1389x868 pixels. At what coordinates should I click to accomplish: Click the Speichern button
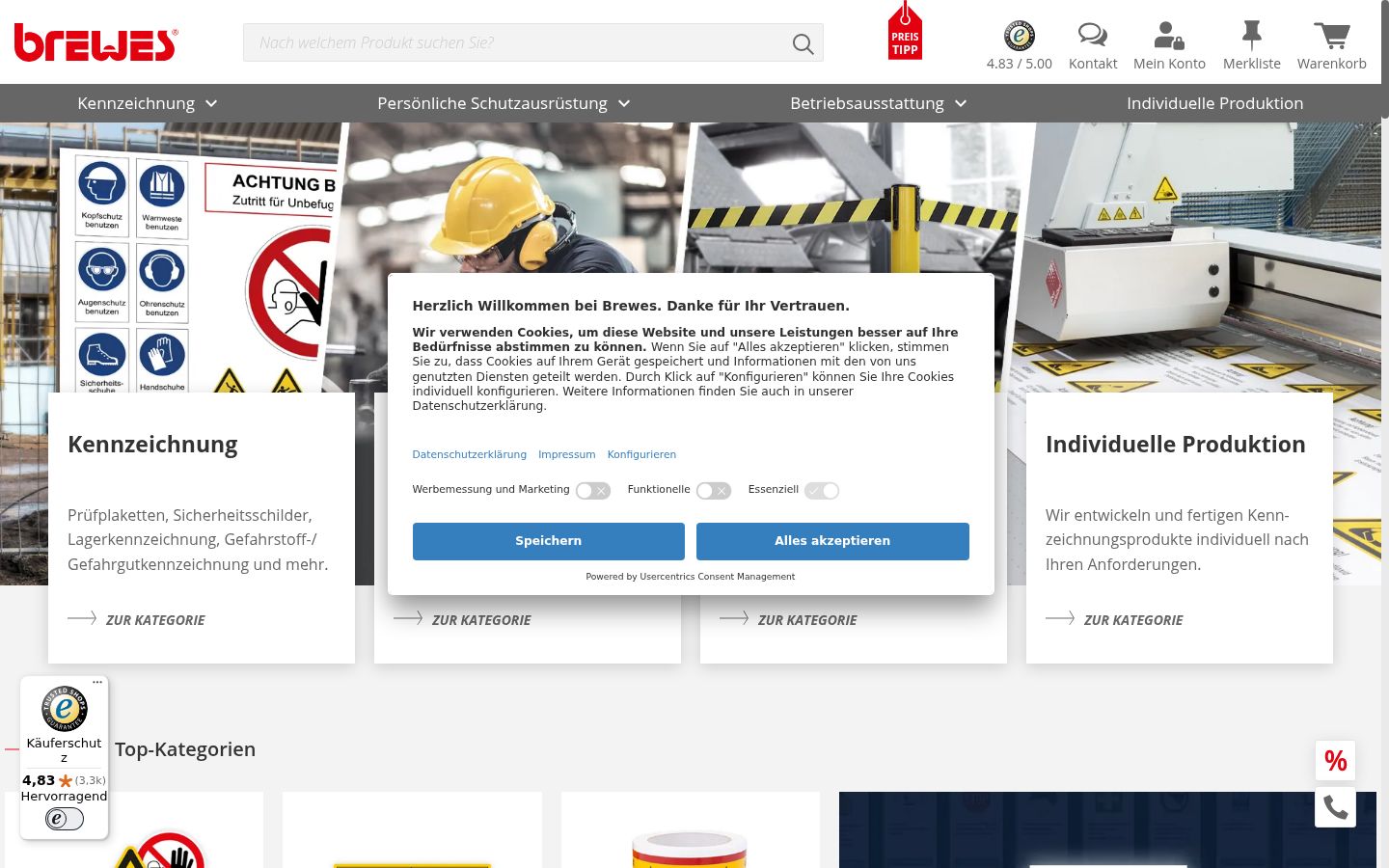point(549,541)
